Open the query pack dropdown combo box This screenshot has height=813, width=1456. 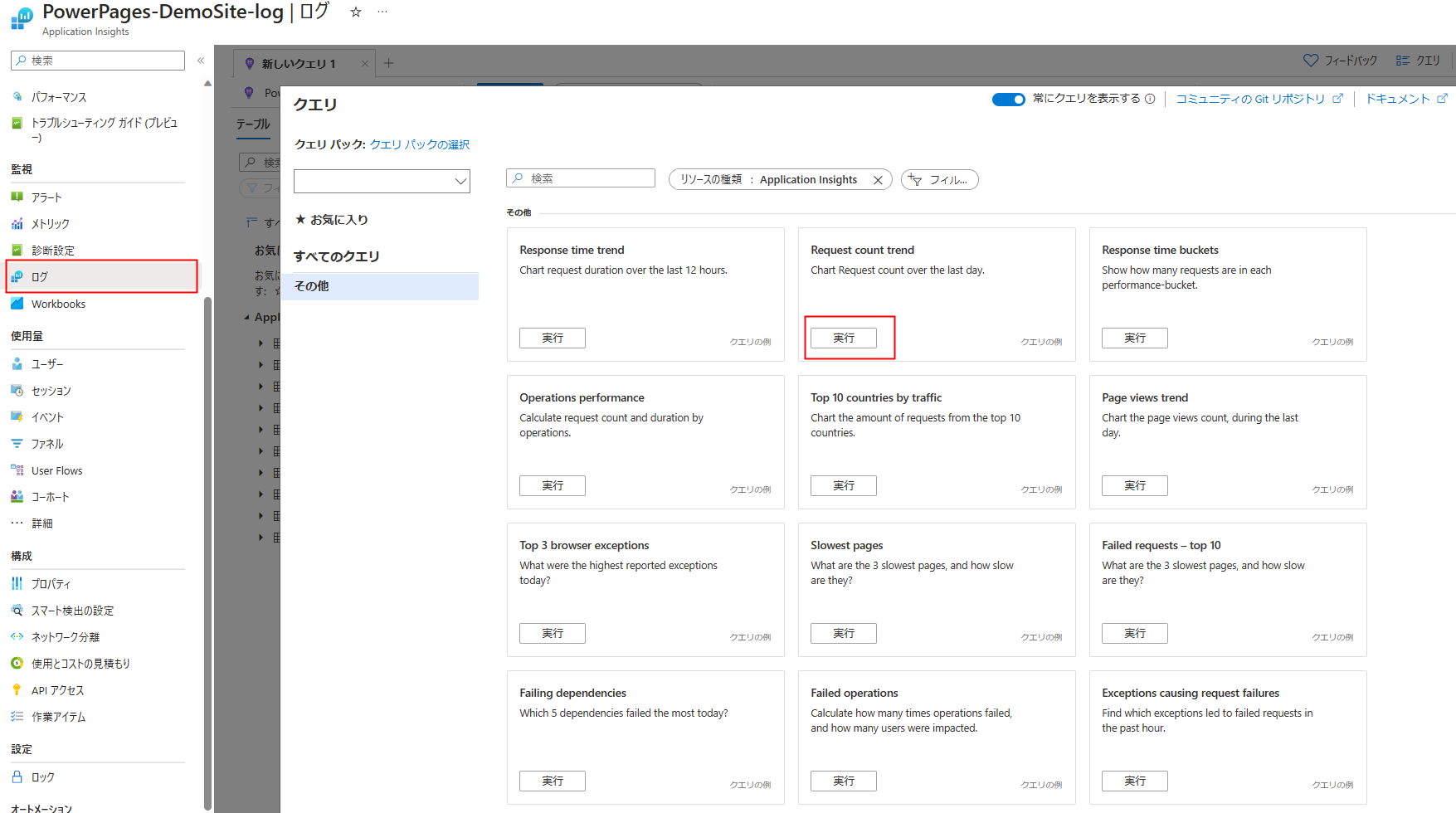[x=382, y=181]
